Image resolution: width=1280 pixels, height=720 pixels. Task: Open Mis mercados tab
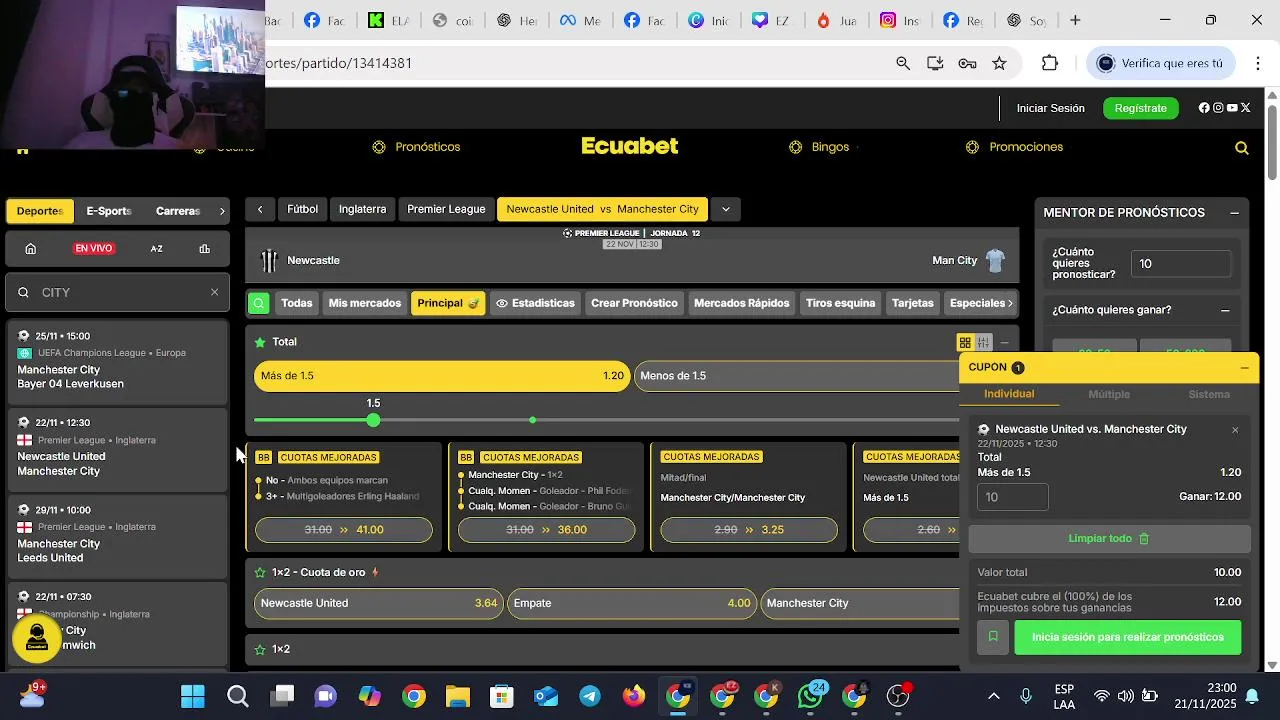click(x=365, y=303)
